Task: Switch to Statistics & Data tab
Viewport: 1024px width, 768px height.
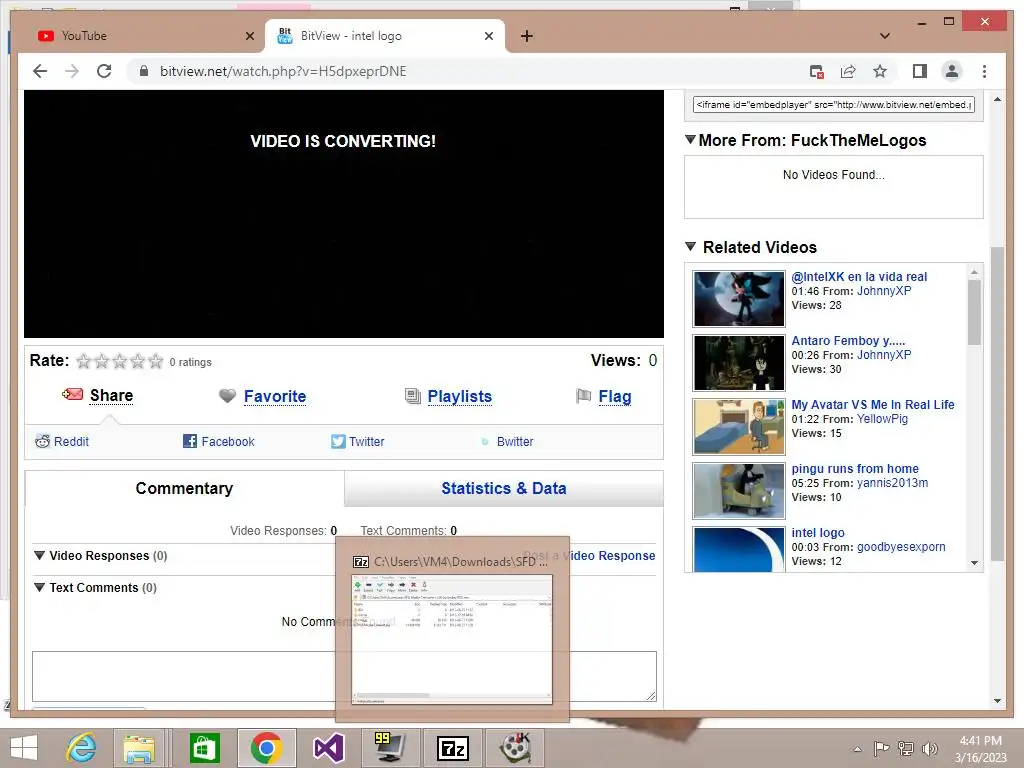Action: [504, 488]
